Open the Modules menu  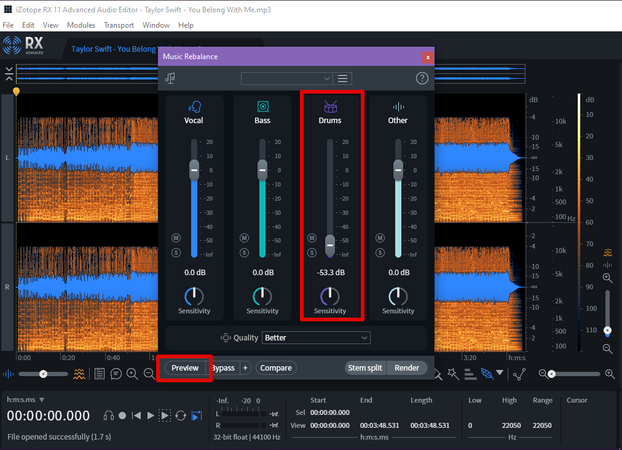click(x=81, y=25)
